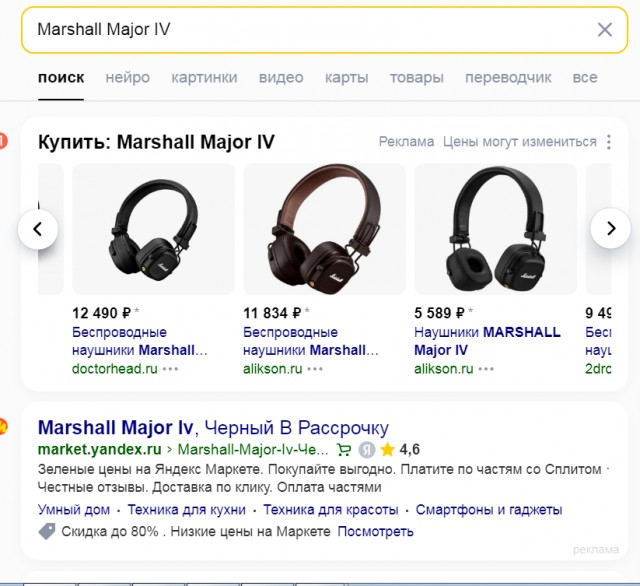Viewport: 640px width, 586px height.
Task: Click the market.yandex.ru domain link
Action: [x=100, y=449]
